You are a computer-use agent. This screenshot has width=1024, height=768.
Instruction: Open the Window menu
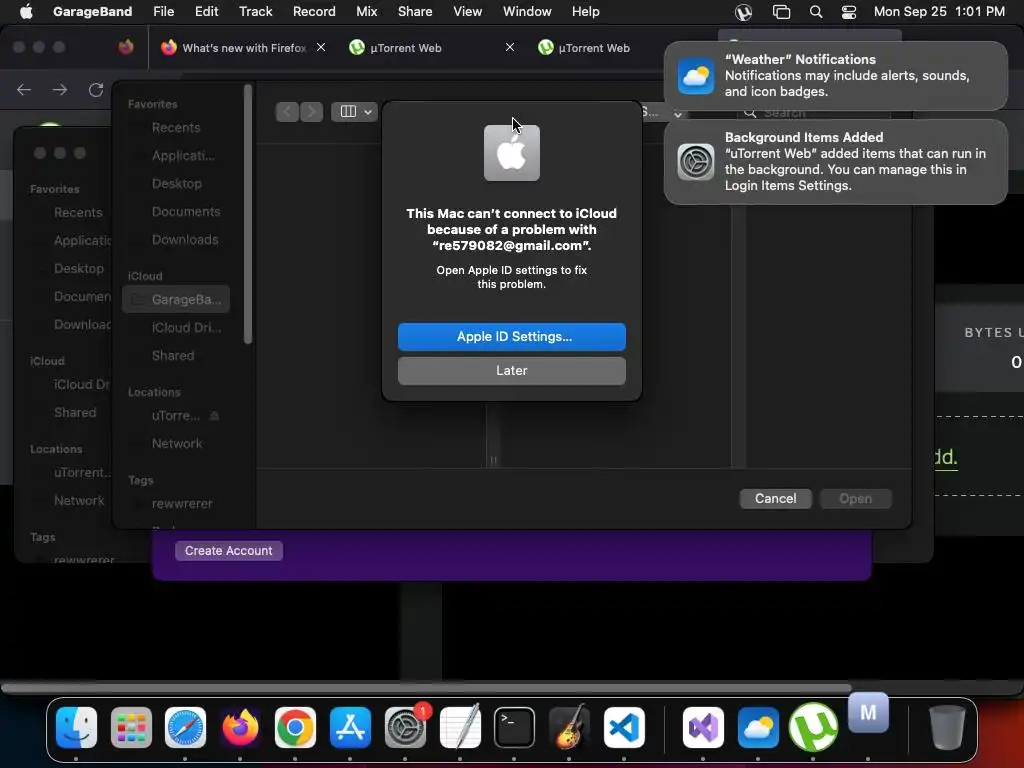pyautogui.click(x=527, y=11)
